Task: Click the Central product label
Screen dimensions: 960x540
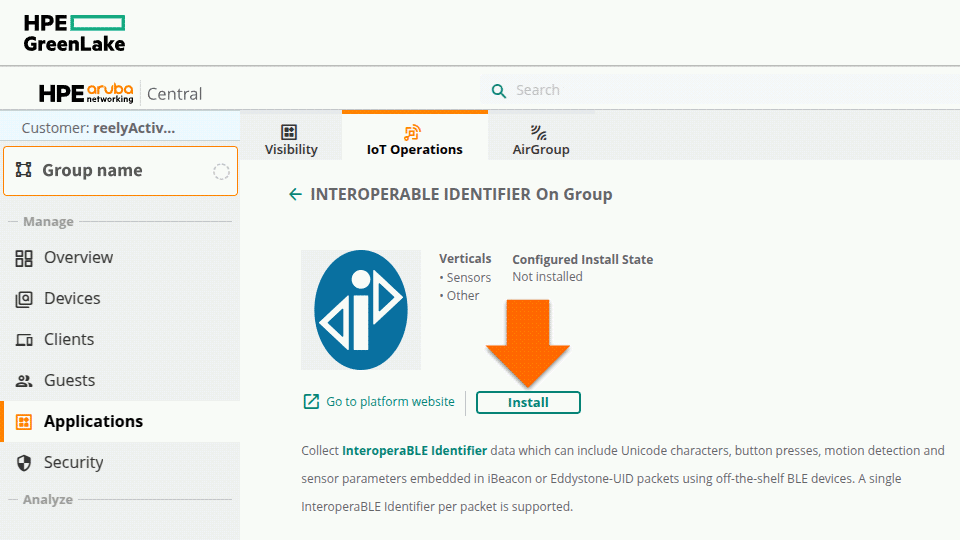Action: (174, 94)
